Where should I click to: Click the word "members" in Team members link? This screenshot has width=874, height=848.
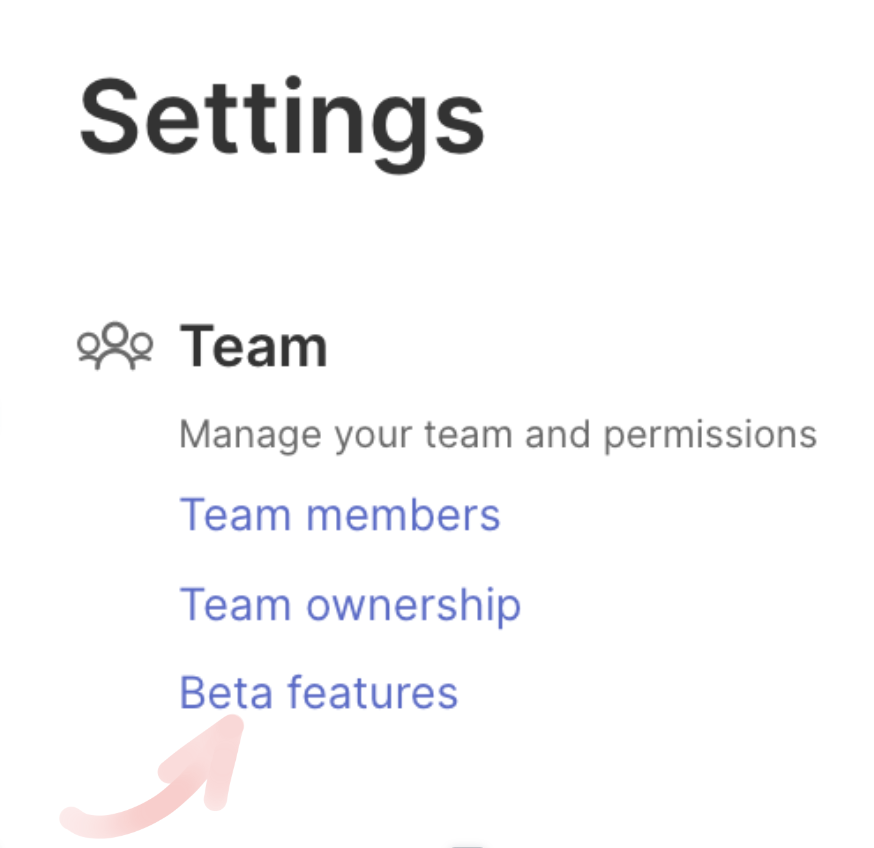[x=403, y=516]
